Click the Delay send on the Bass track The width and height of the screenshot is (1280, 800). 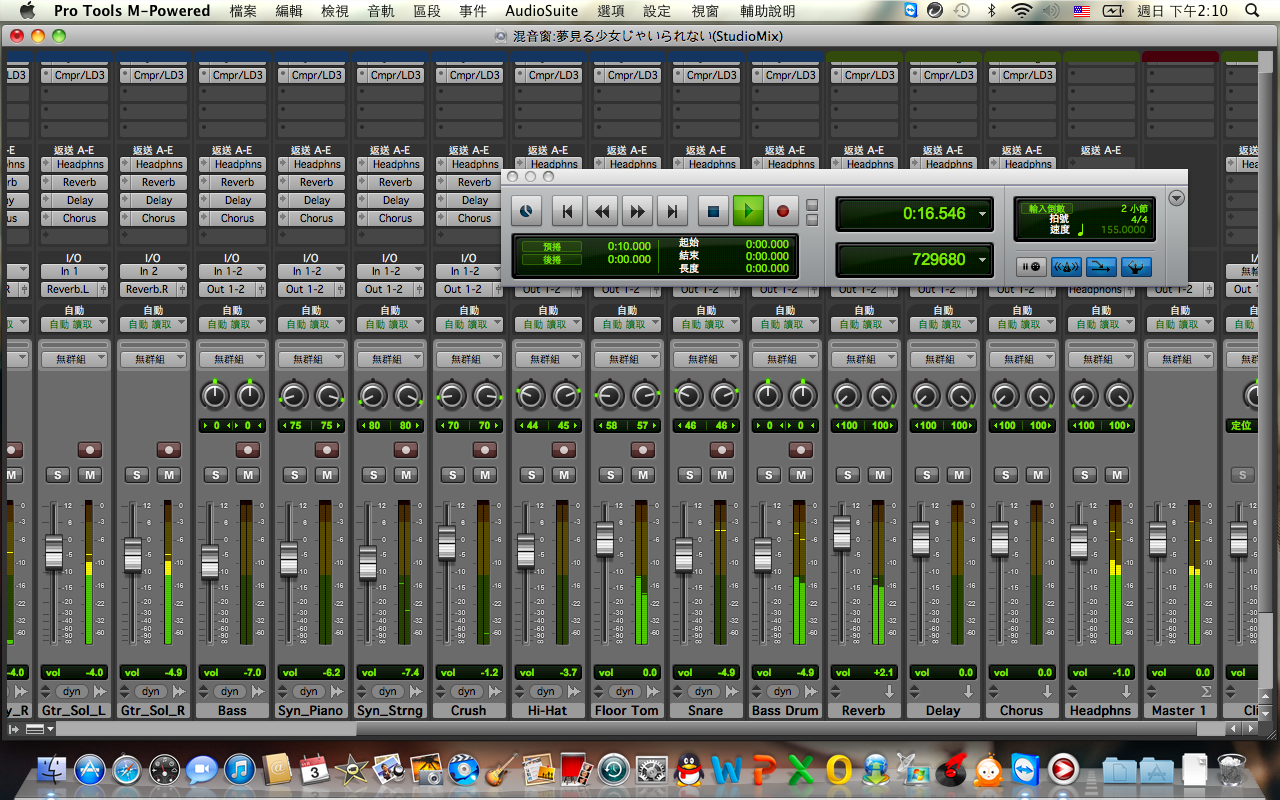[x=232, y=200]
